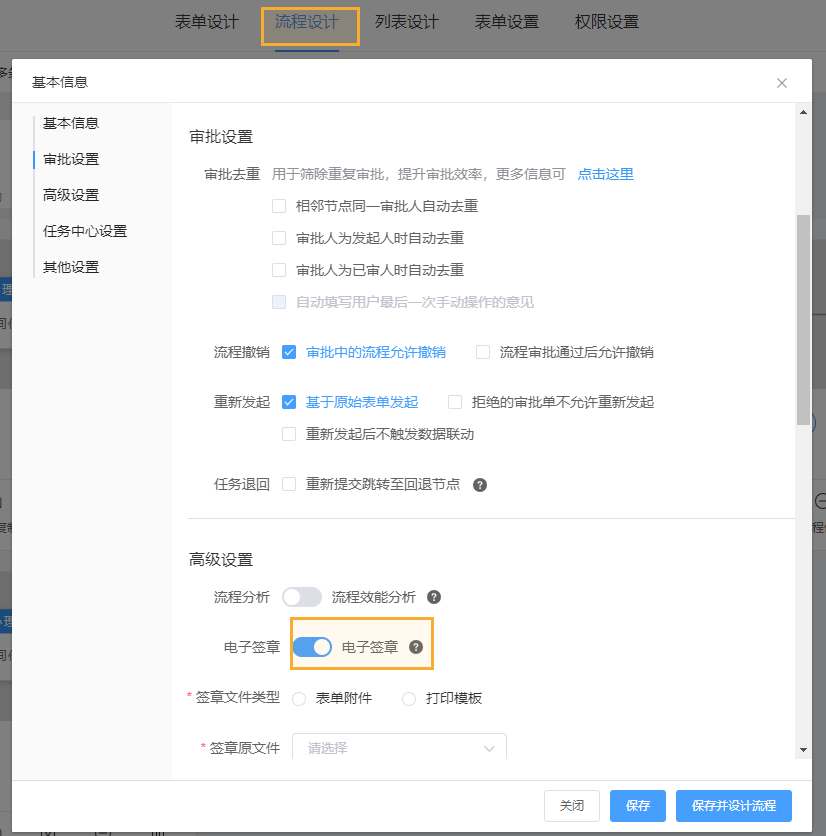The width and height of the screenshot is (826, 836).
Task: Click the 保存并设计流程 button
Action: click(x=733, y=805)
